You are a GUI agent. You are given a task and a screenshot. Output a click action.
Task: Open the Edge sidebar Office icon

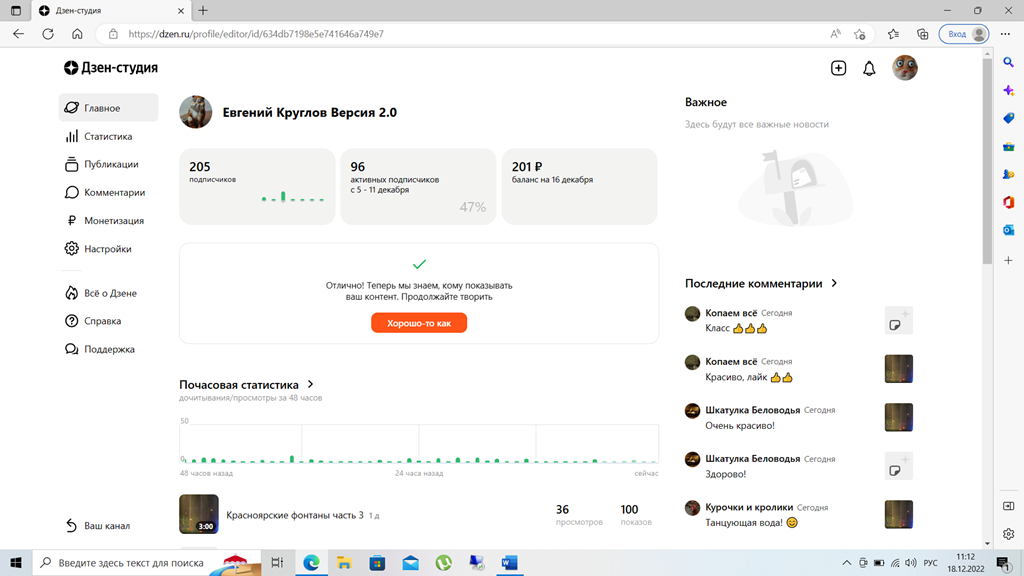click(1008, 202)
